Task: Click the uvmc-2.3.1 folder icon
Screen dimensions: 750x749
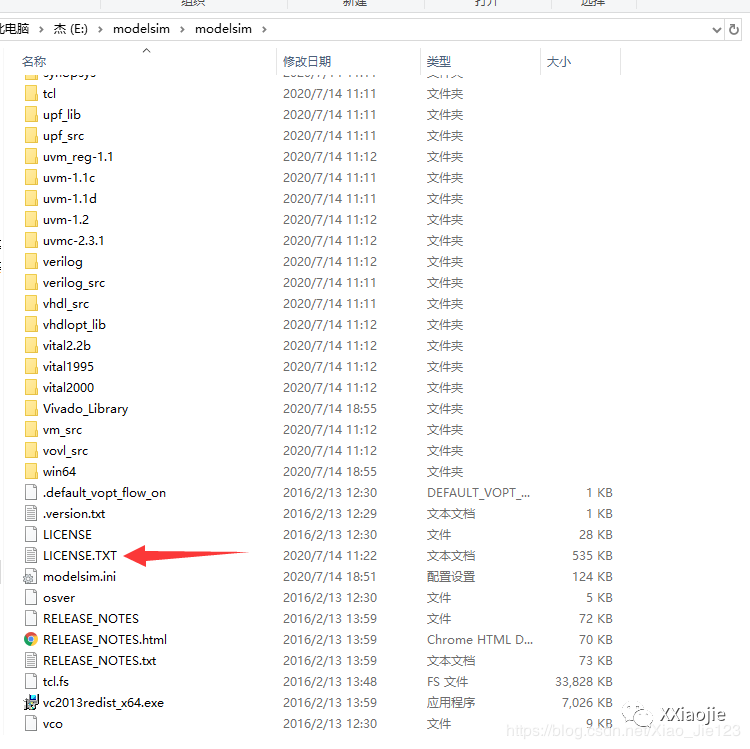Action: [x=31, y=241]
